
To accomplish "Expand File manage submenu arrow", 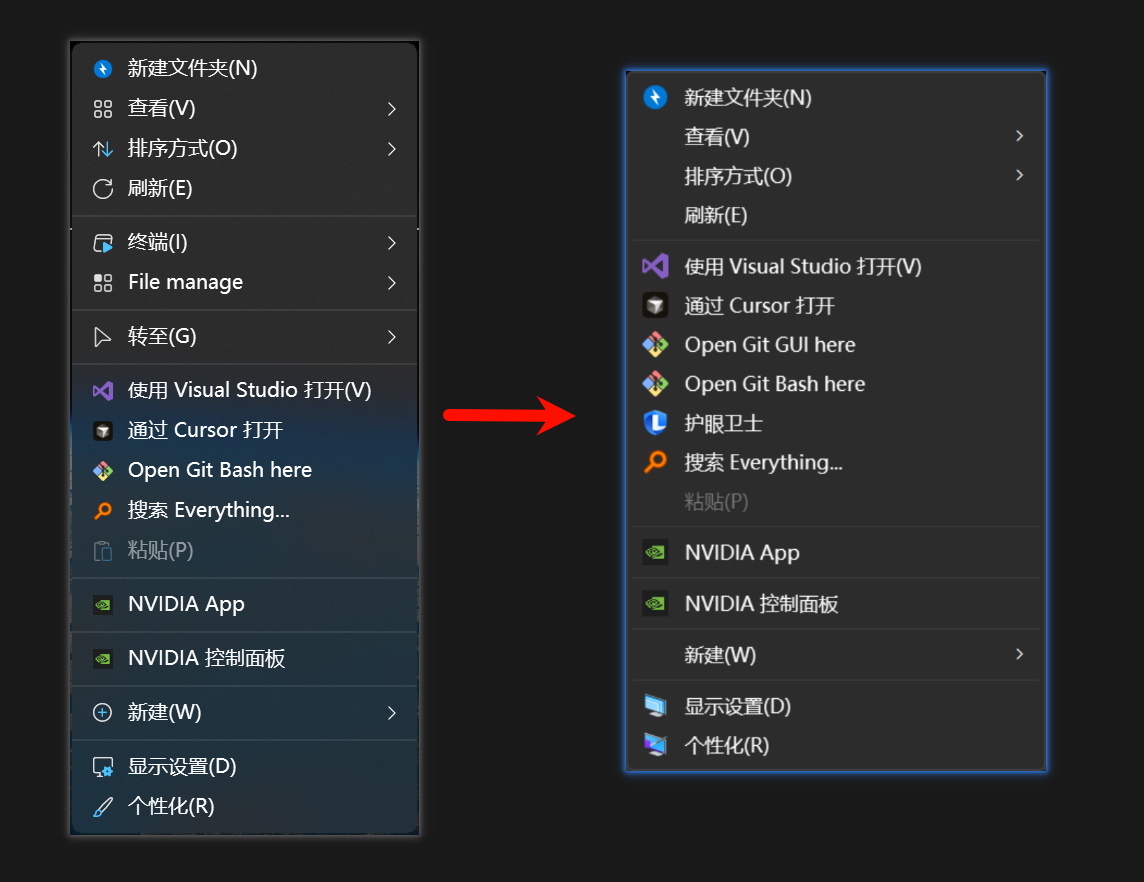I will coord(392,283).
